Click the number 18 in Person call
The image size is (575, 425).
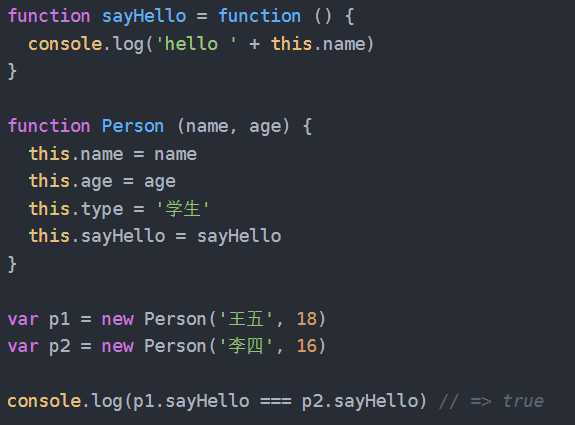(x=306, y=319)
